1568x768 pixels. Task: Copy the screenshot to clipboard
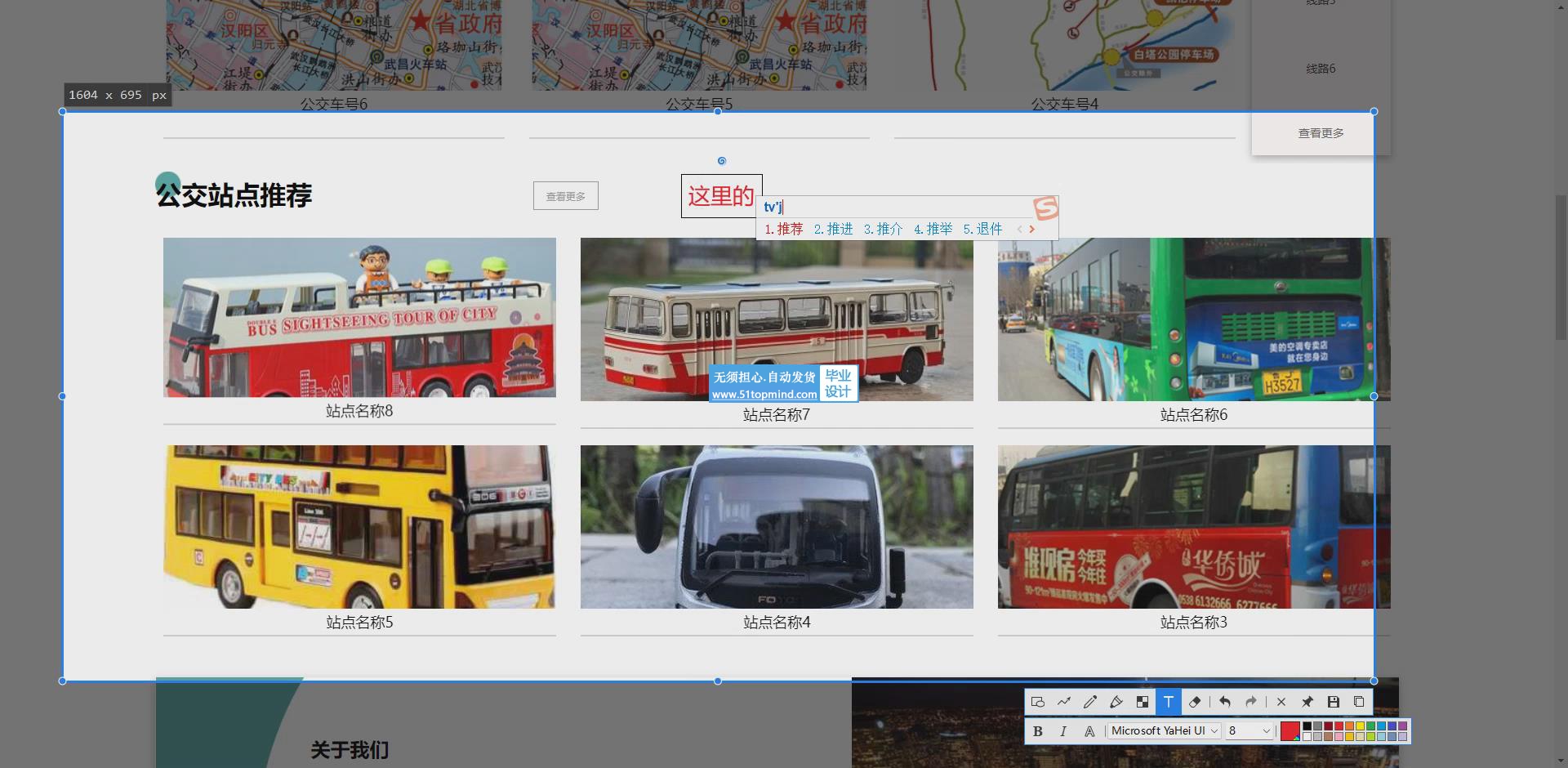[1359, 702]
